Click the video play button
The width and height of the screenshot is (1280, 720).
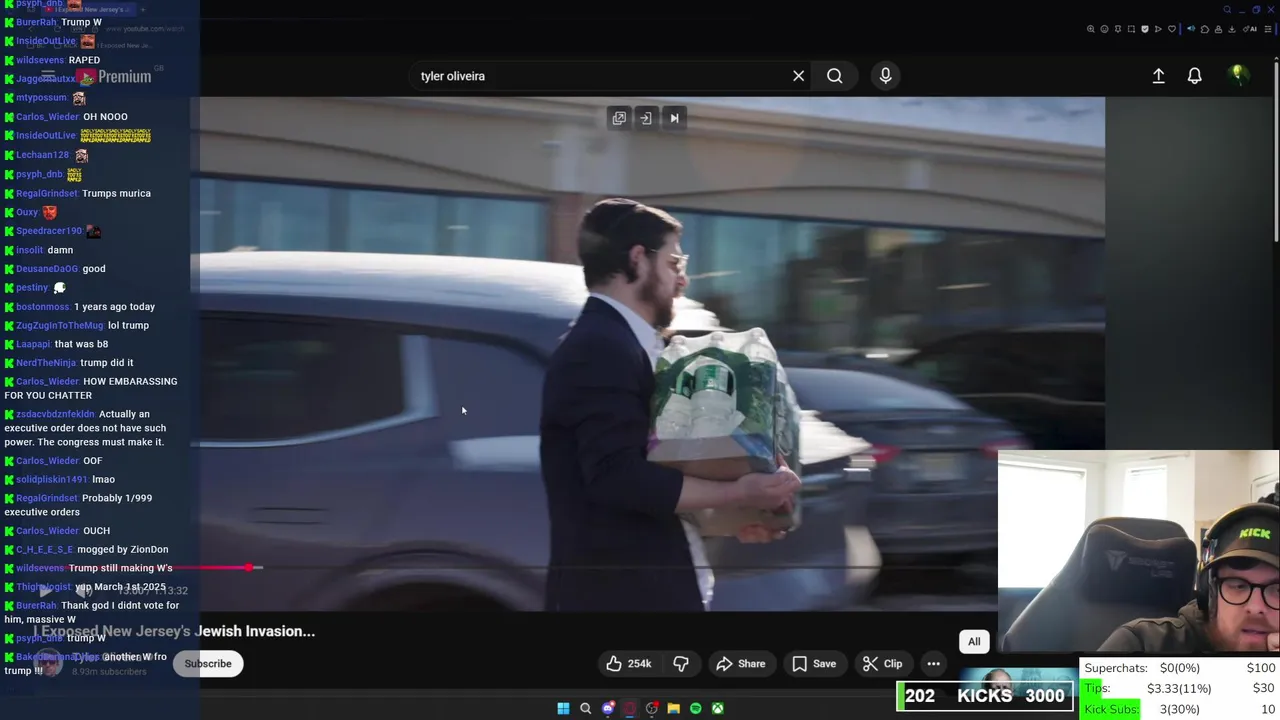pos(46,591)
